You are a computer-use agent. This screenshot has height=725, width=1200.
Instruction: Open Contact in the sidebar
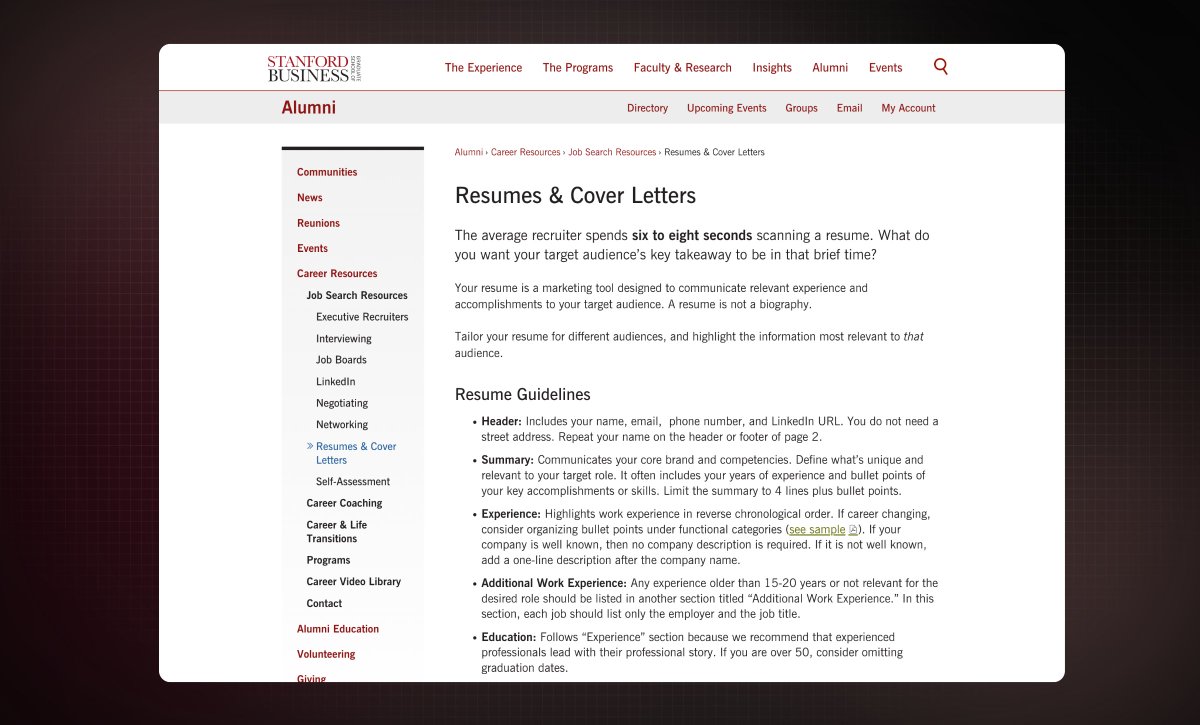(324, 603)
